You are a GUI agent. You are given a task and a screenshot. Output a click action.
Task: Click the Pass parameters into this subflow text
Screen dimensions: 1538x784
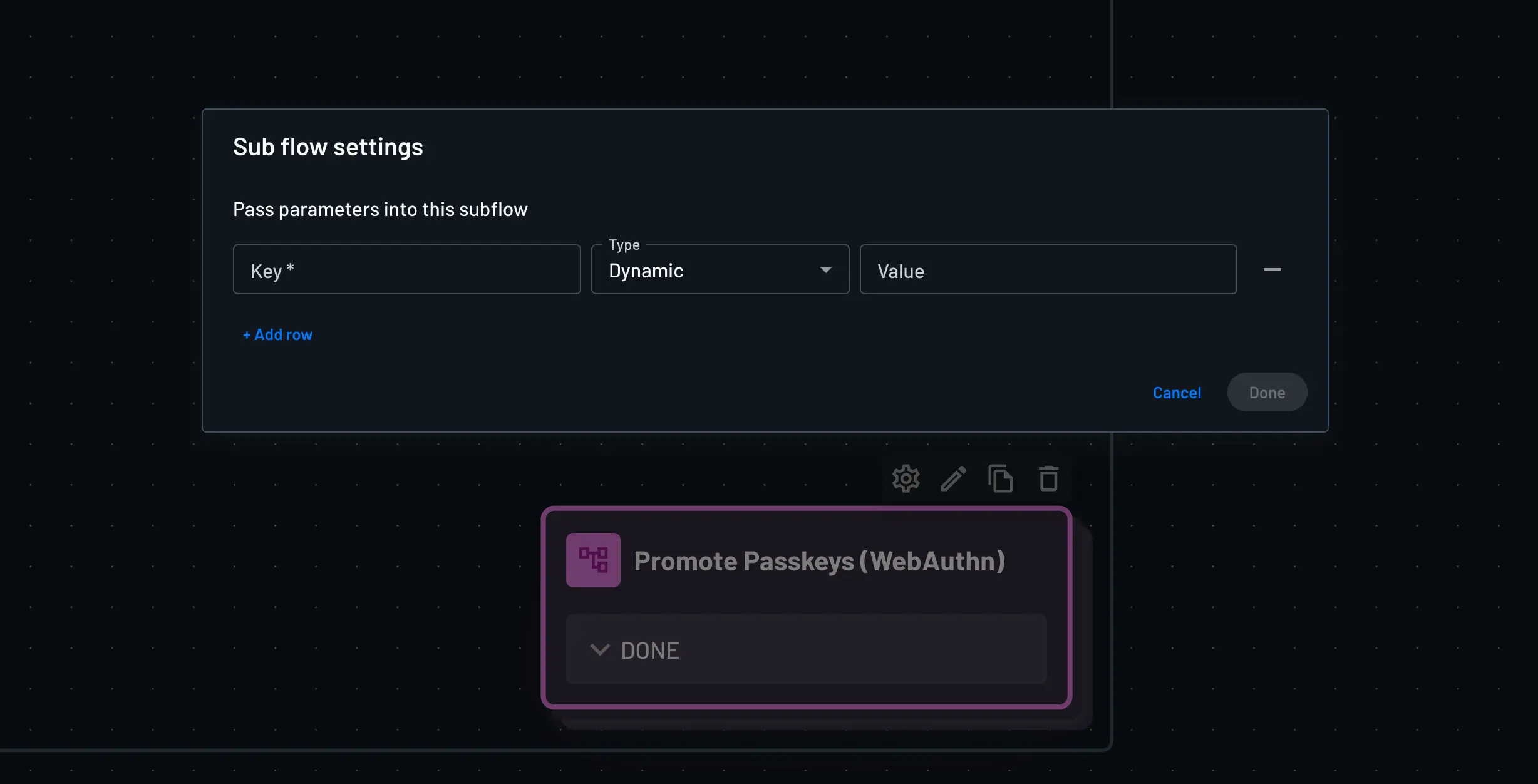(x=380, y=209)
